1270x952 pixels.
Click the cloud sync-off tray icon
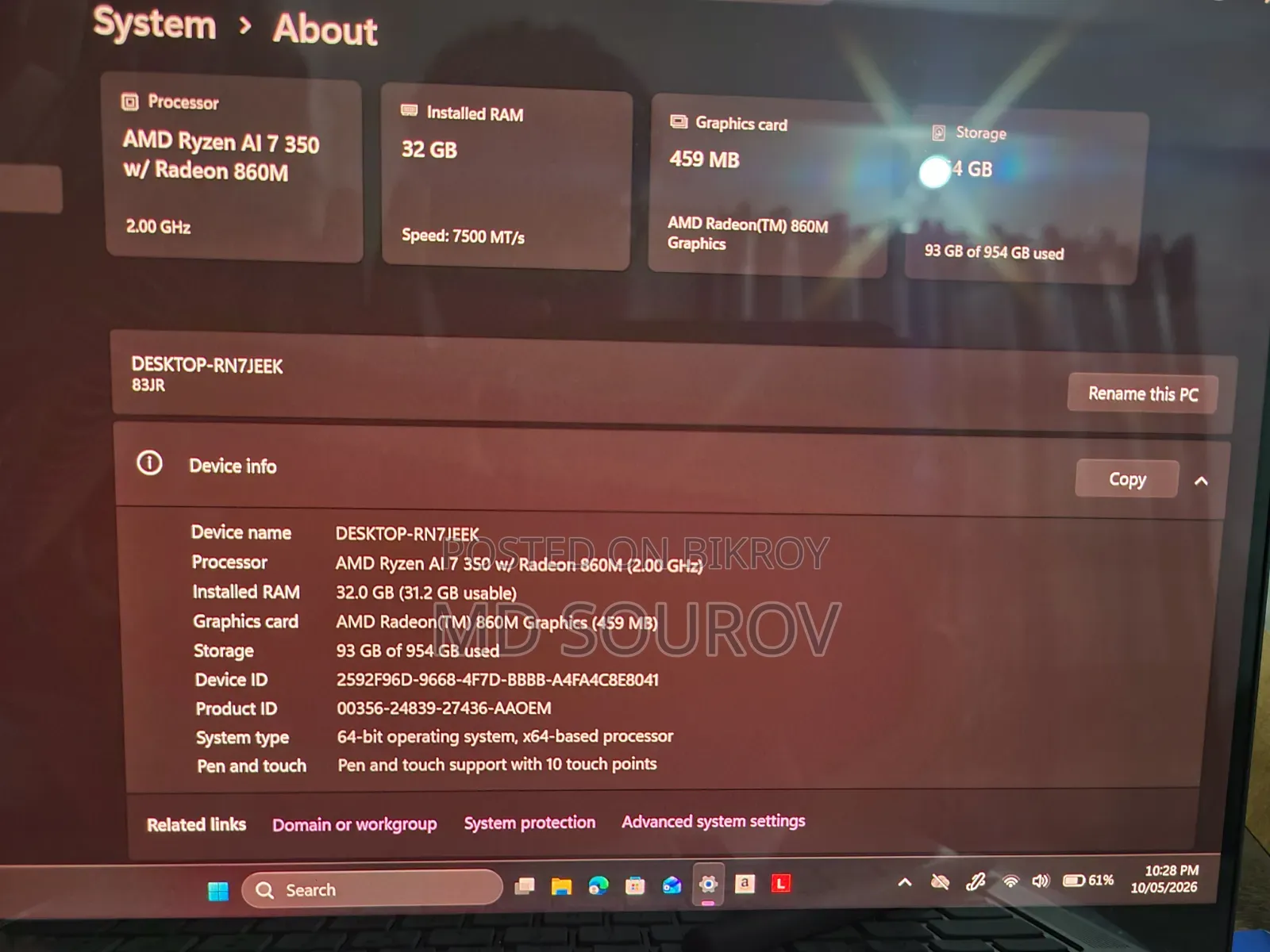[x=941, y=881]
